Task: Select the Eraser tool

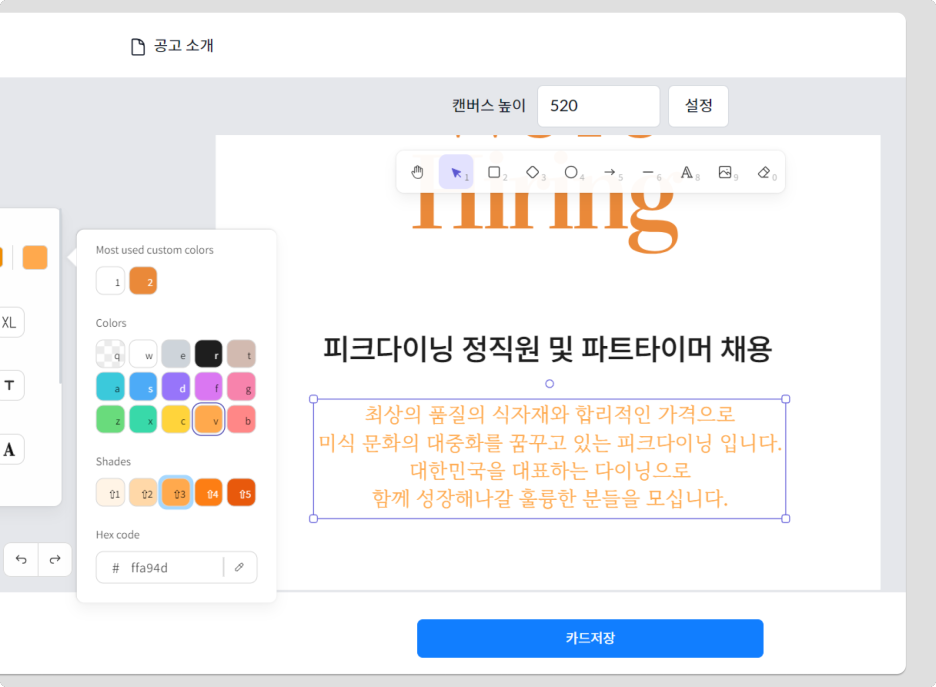Action: (765, 172)
